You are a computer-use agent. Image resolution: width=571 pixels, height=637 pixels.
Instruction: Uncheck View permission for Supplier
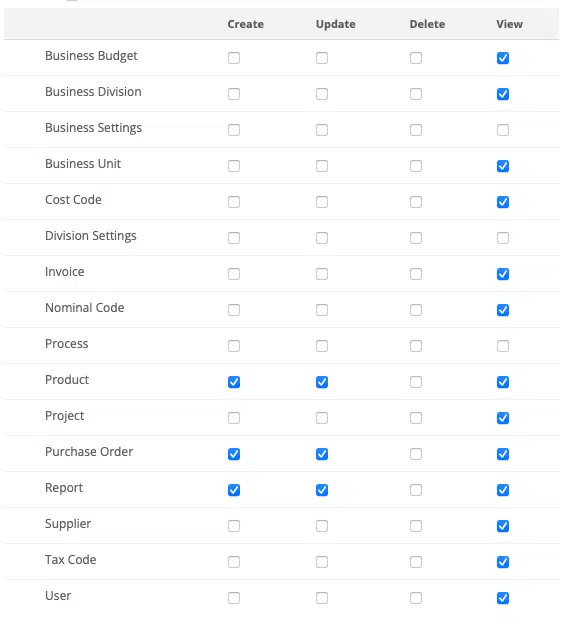tap(503, 526)
